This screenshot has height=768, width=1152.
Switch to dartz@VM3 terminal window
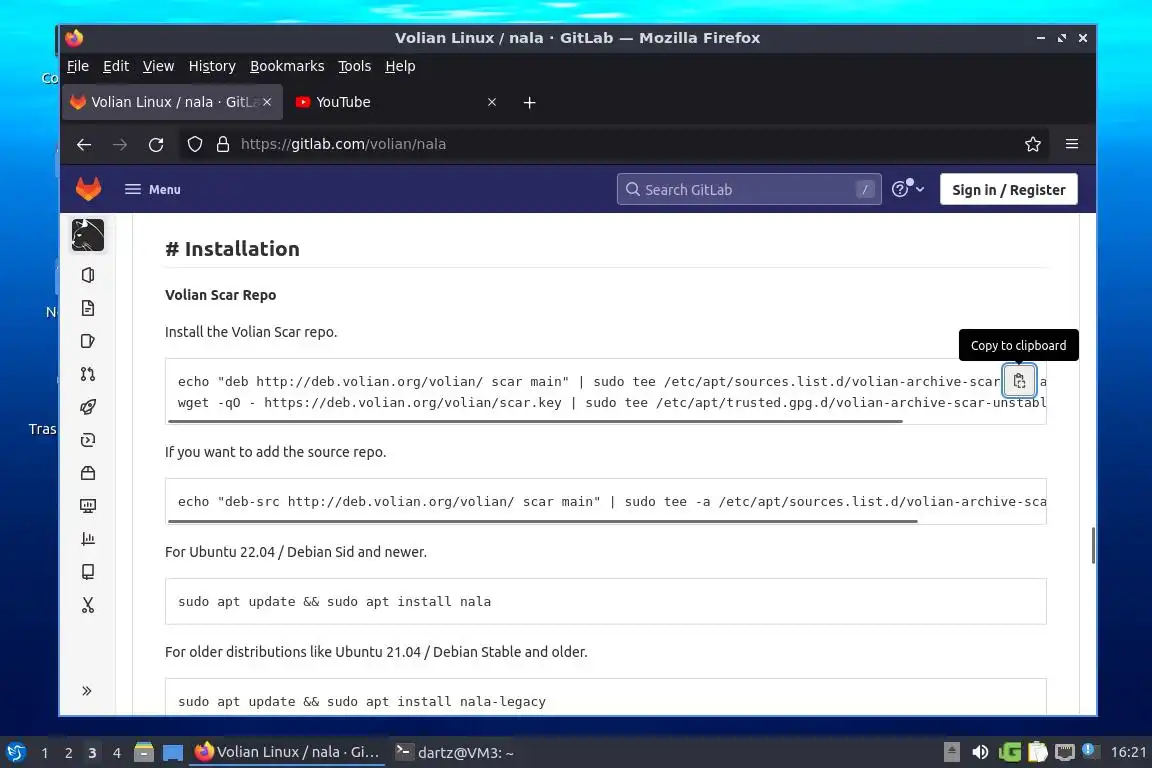[x=454, y=752]
